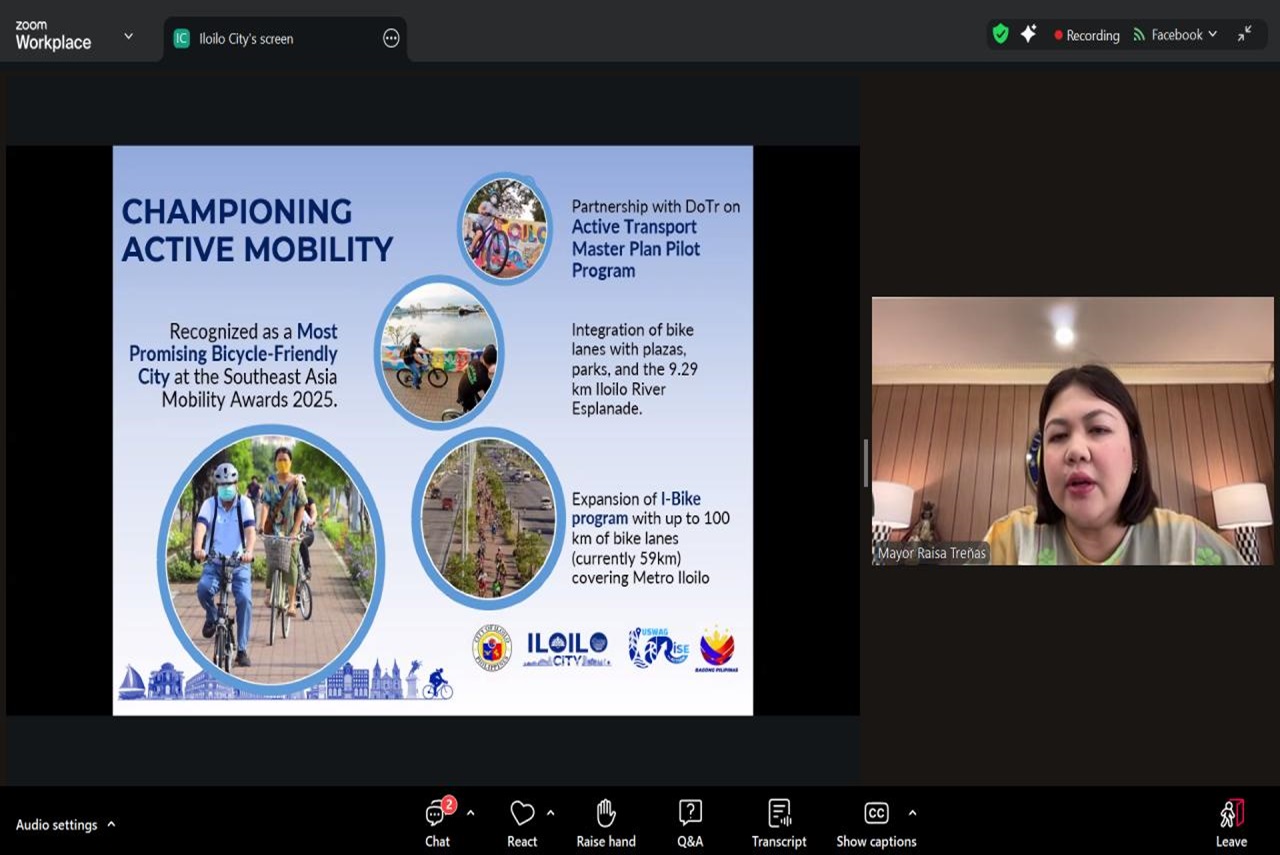Open more options on the shared screen tab
The width and height of the screenshot is (1280, 855).
(x=391, y=39)
